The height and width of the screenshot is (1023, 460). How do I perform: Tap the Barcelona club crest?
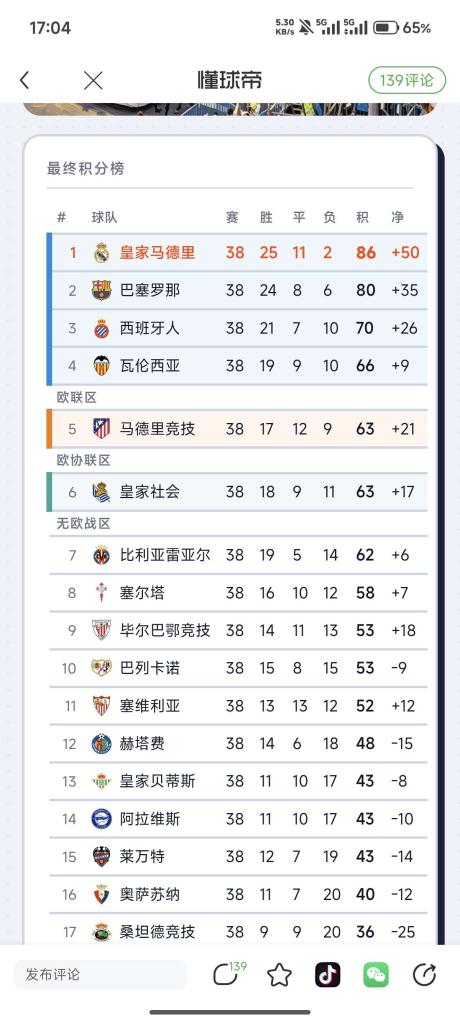(x=101, y=290)
